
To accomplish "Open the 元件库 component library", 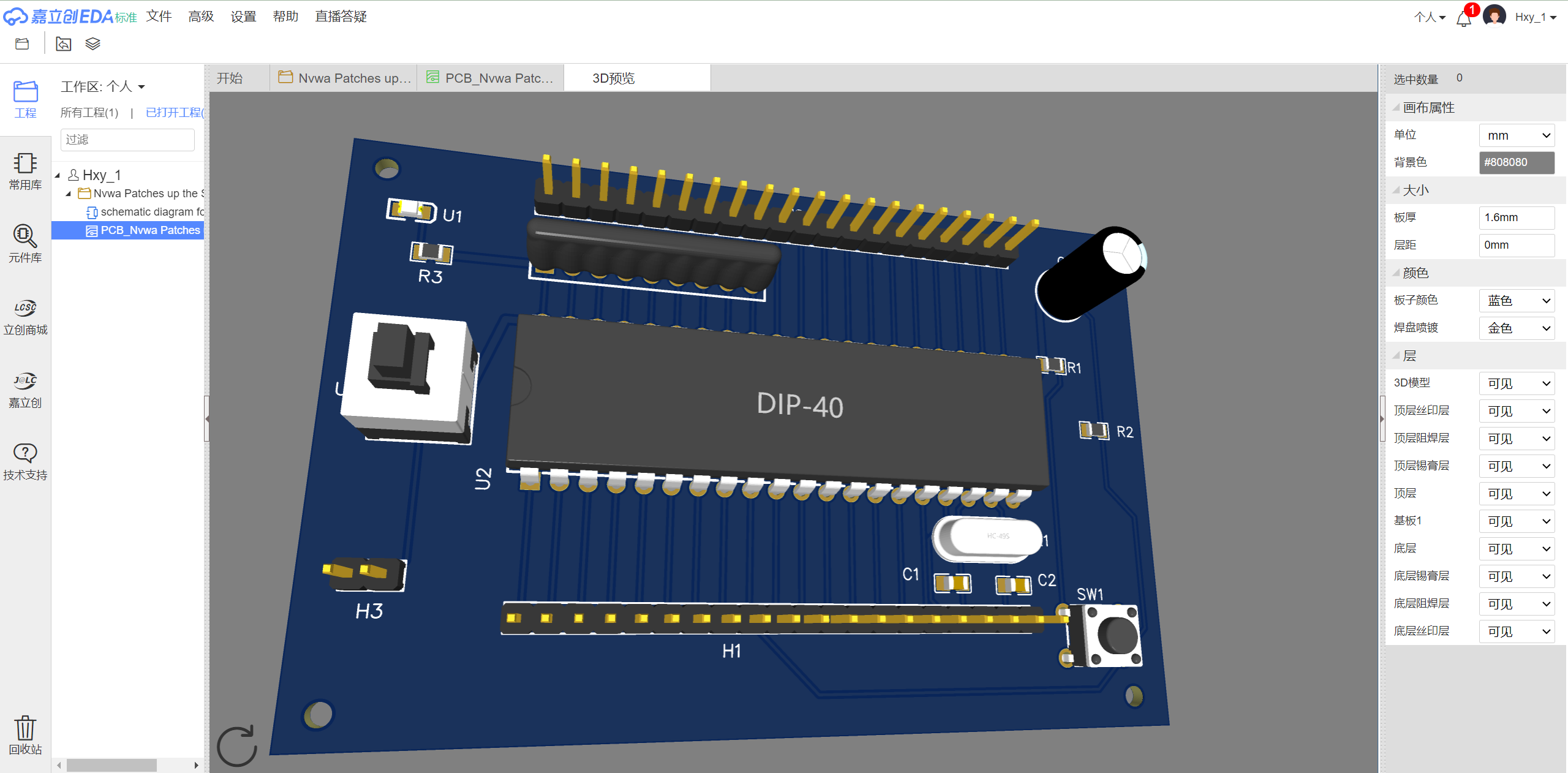I will coord(25,243).
